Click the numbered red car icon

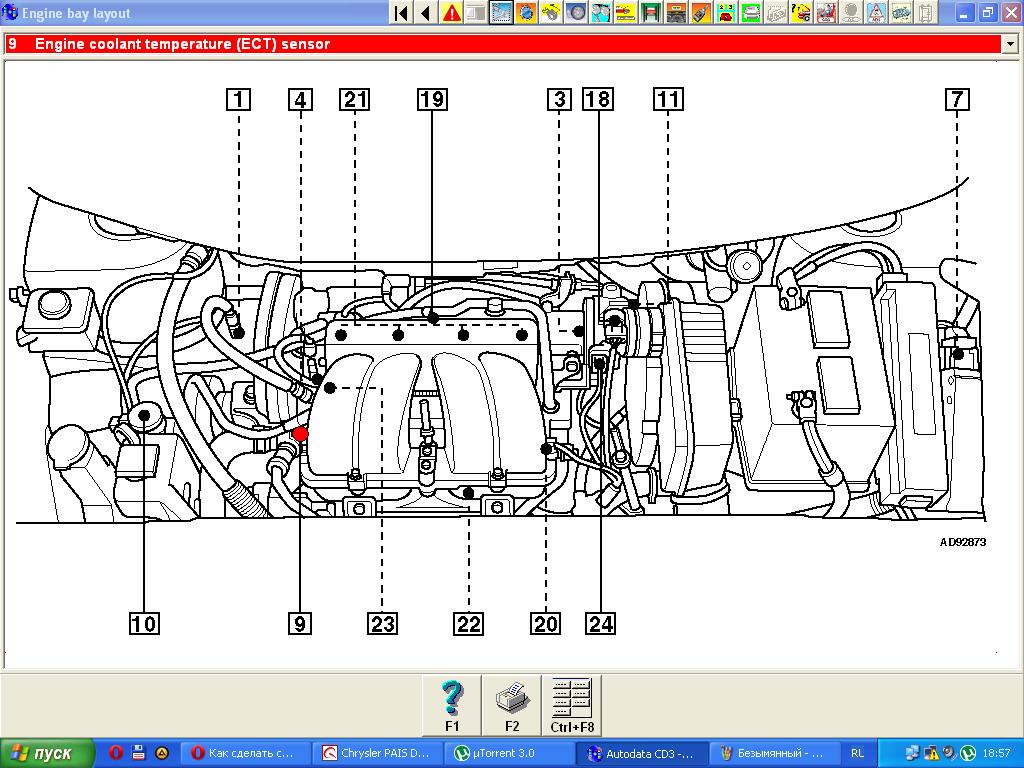[726, 12]
